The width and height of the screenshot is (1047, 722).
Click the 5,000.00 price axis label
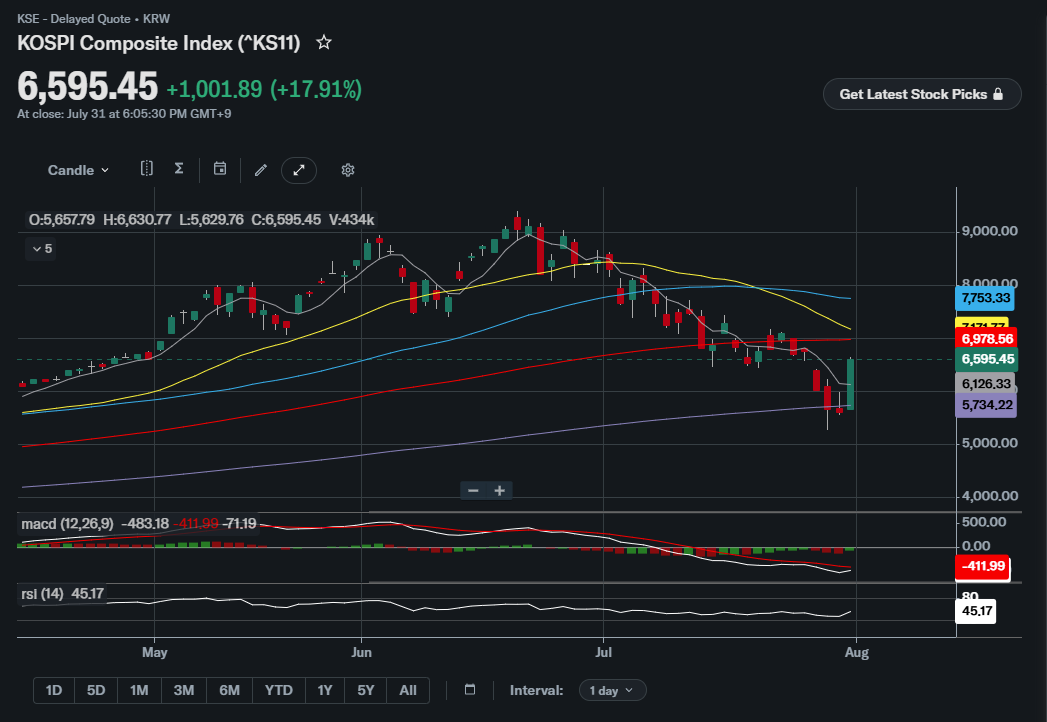[990, 443]
